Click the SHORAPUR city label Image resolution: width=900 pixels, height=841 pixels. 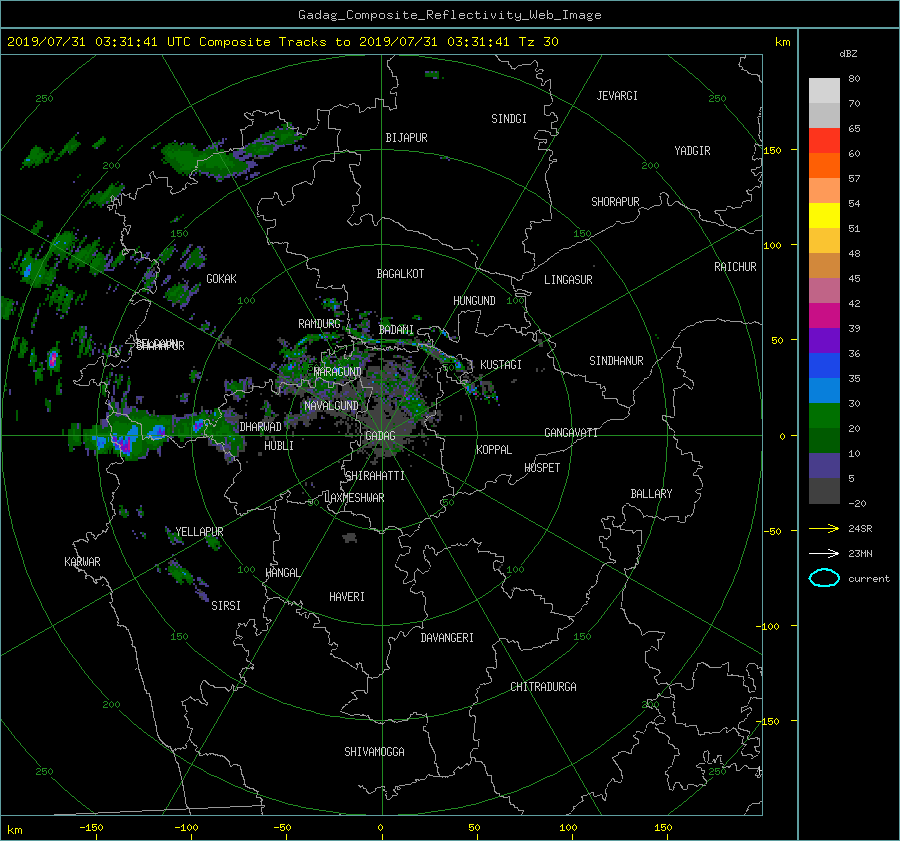point(615,201)
